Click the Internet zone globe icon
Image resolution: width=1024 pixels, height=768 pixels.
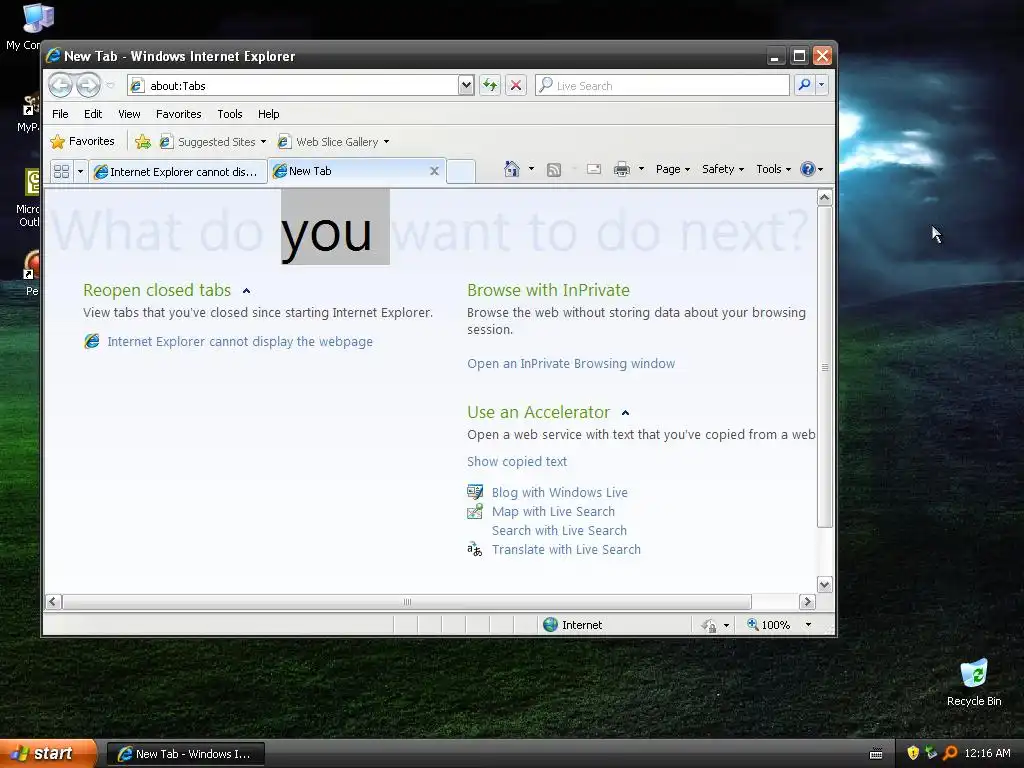click(x=551, y=624)
